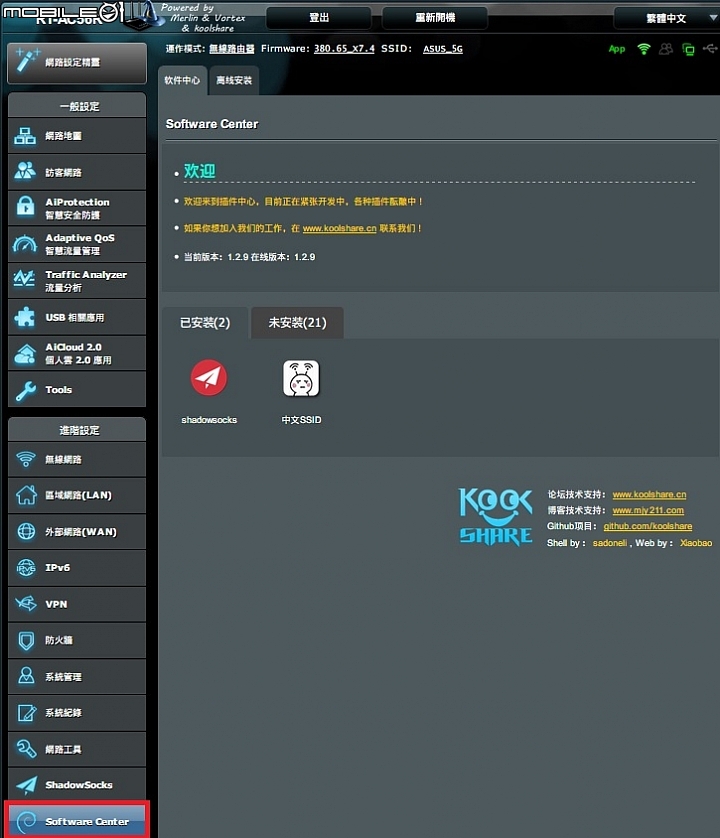Open the 中文SSID plugin icon

click(x=301, y=378)
